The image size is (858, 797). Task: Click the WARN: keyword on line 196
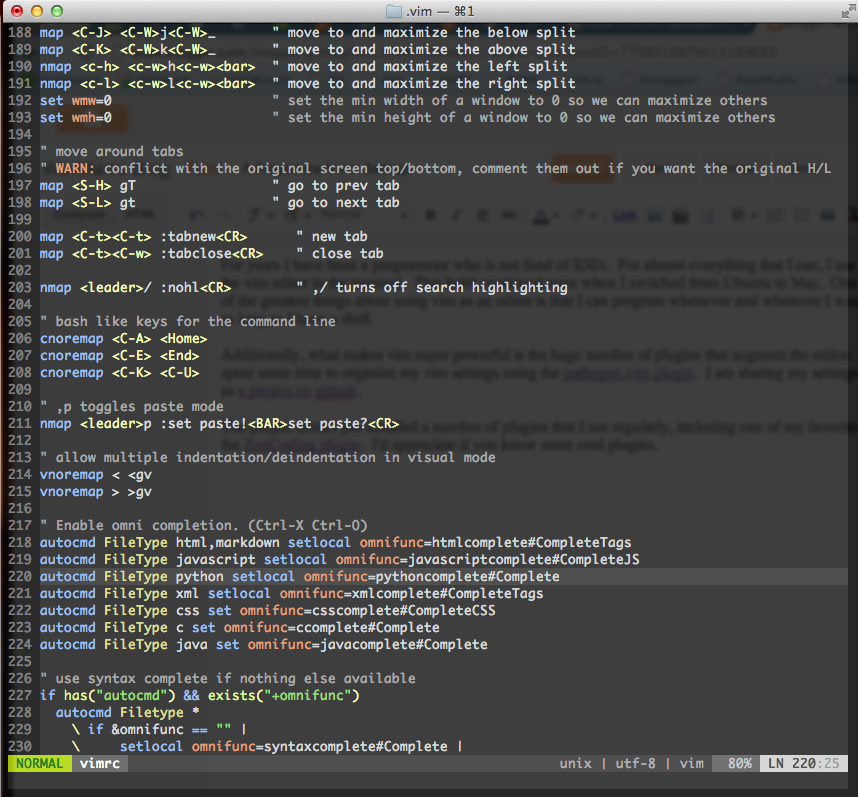(76, 168)
